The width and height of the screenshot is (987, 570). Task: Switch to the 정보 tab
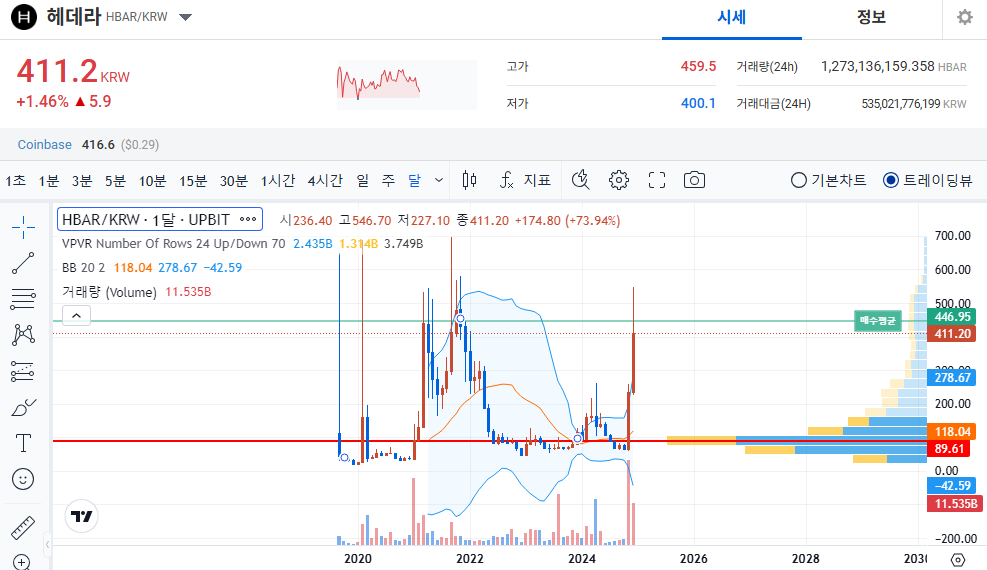coord(871,18)
